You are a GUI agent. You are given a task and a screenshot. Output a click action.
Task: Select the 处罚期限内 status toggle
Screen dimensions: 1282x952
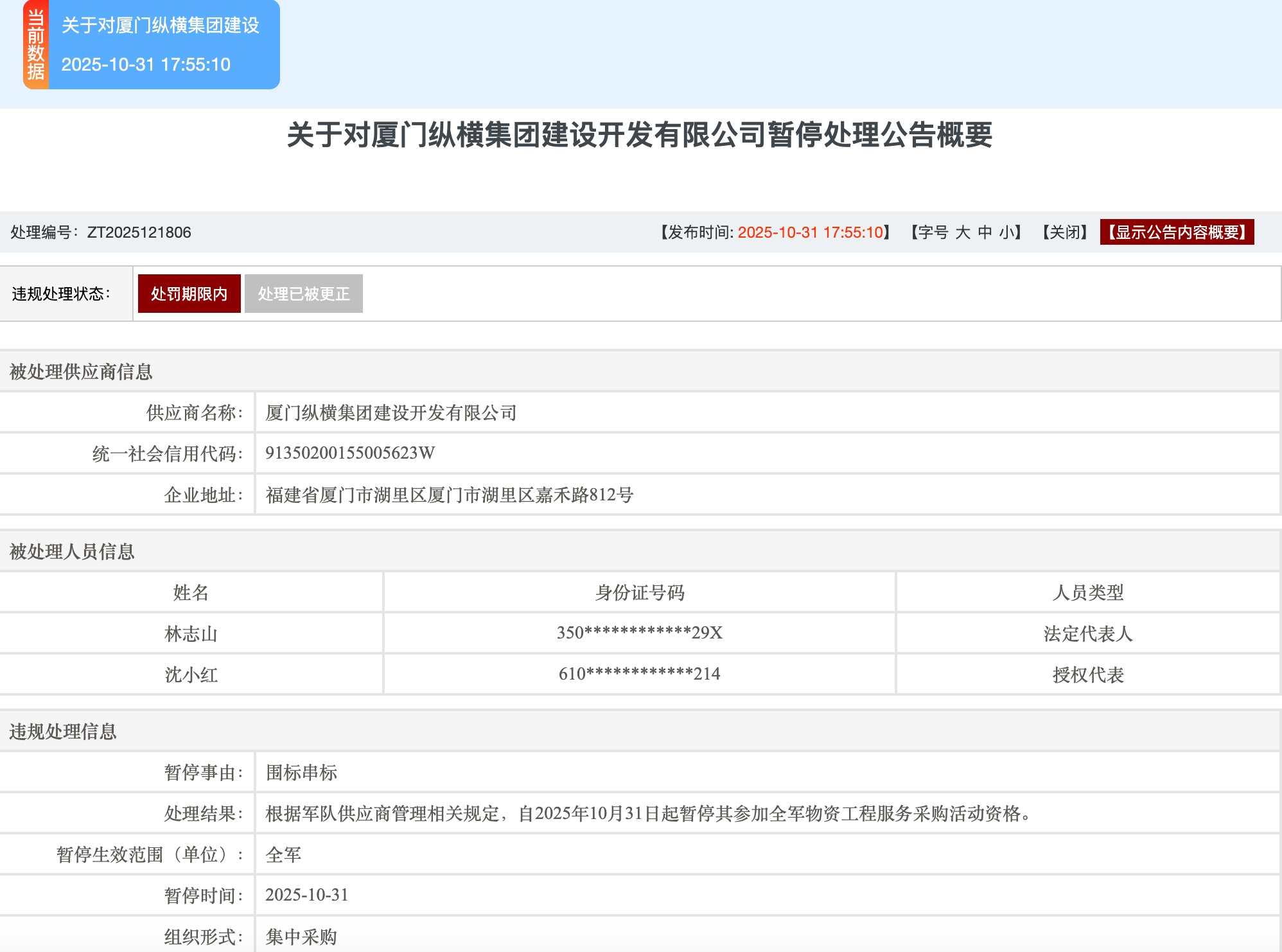tap(189, 293)
